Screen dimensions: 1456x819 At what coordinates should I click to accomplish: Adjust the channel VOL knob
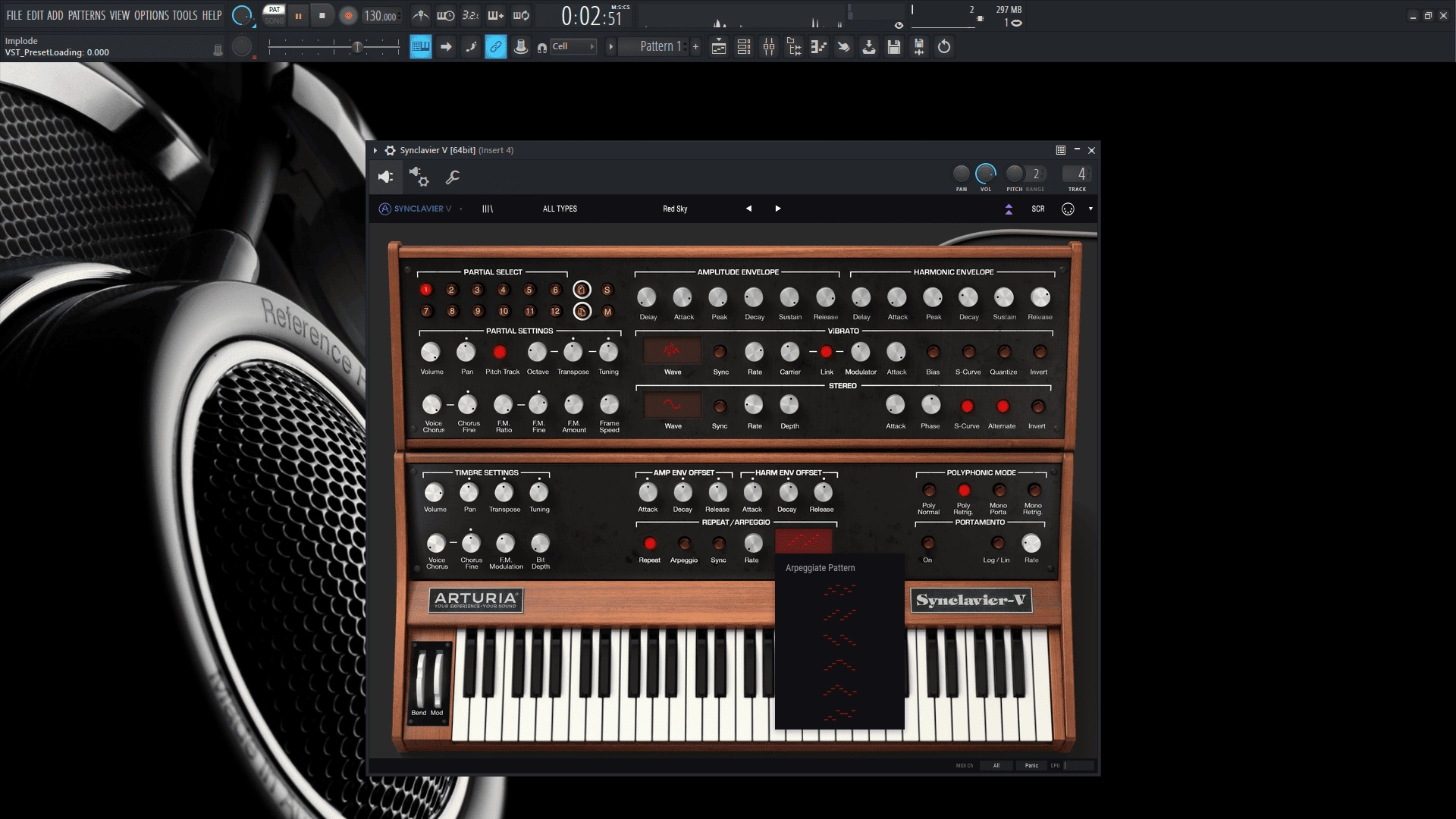985,174
